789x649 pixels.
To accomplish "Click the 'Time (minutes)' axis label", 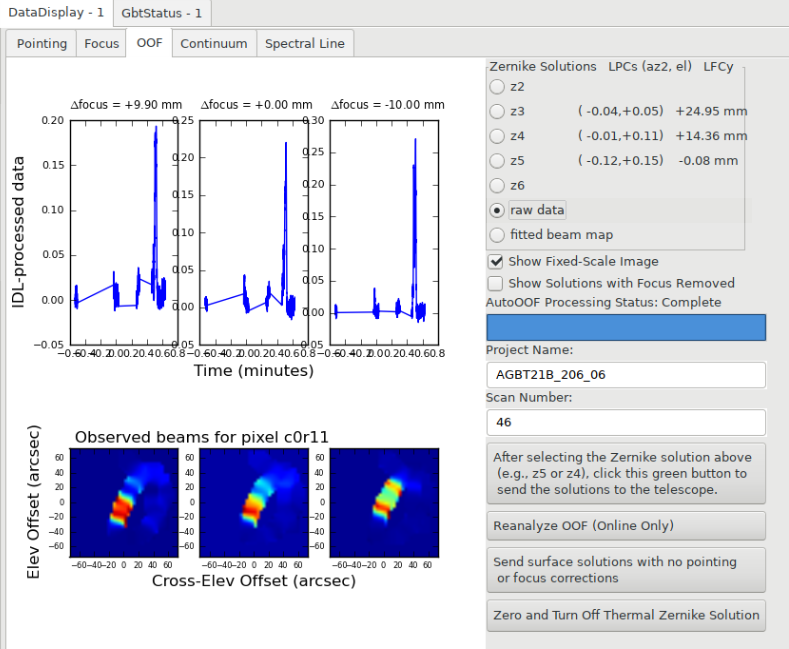I will click(x=254, y=371).
